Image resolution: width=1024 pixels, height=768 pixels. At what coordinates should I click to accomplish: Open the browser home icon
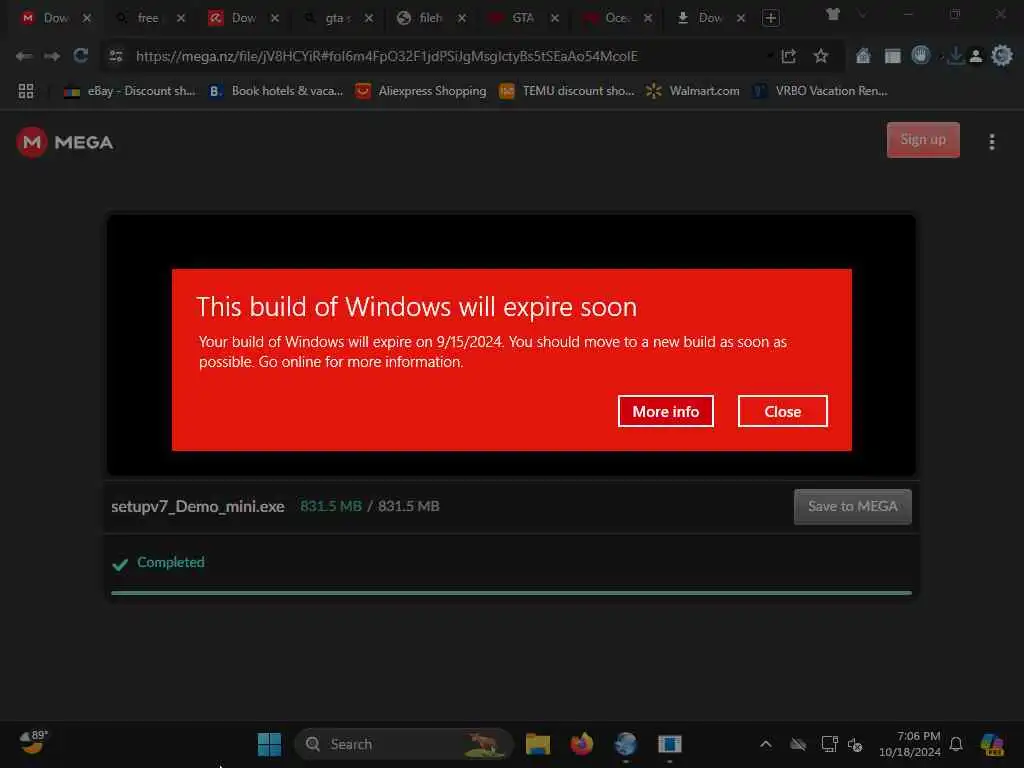click(x=863, y=56)
